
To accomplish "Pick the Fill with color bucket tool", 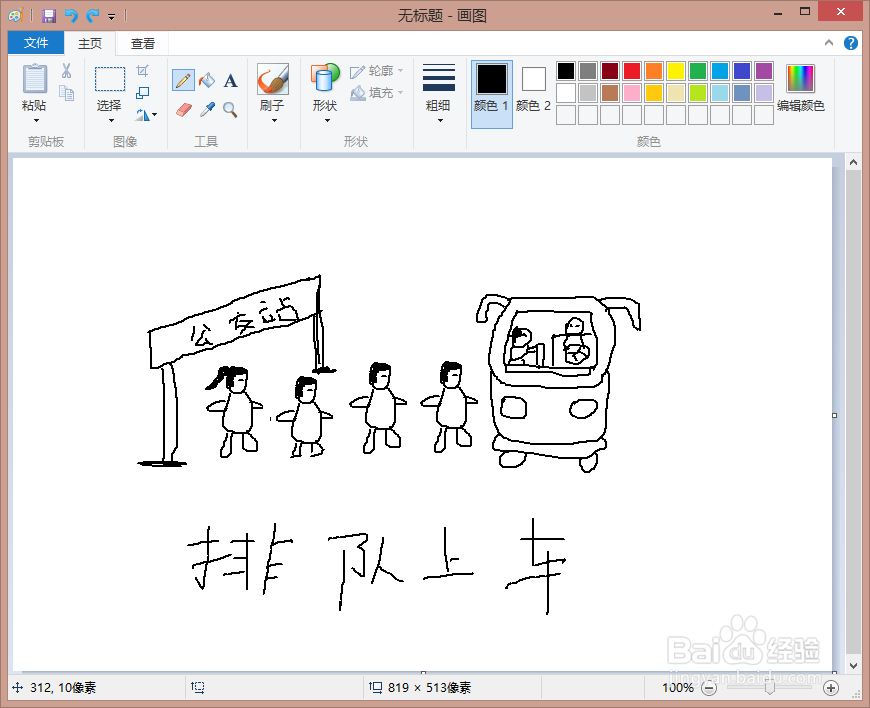I will pos(206,78).
